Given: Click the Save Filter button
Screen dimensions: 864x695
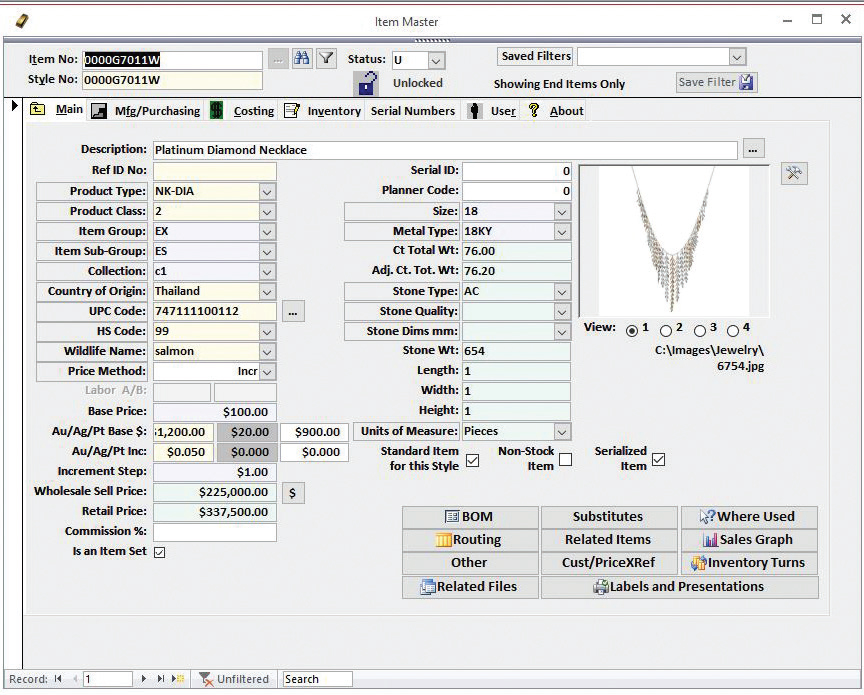Looking at the screenshot, I should tap(716, 82).
